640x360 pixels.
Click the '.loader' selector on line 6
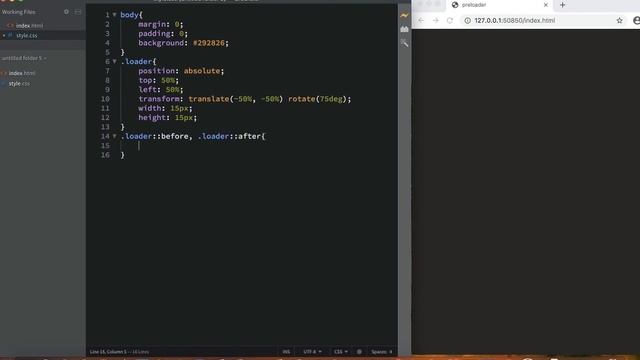tap(136, 62)
